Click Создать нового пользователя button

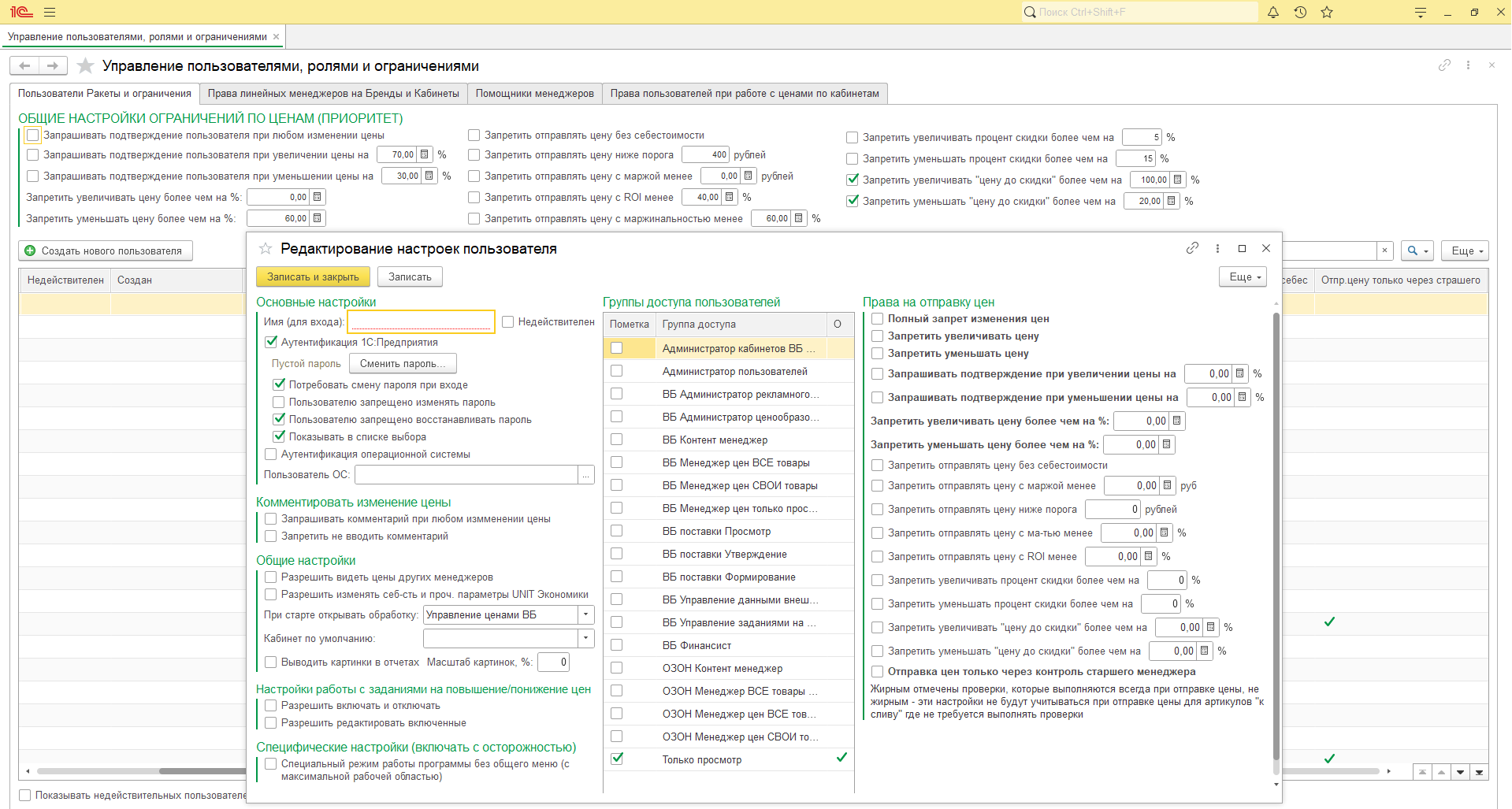[x=106, y=250]
